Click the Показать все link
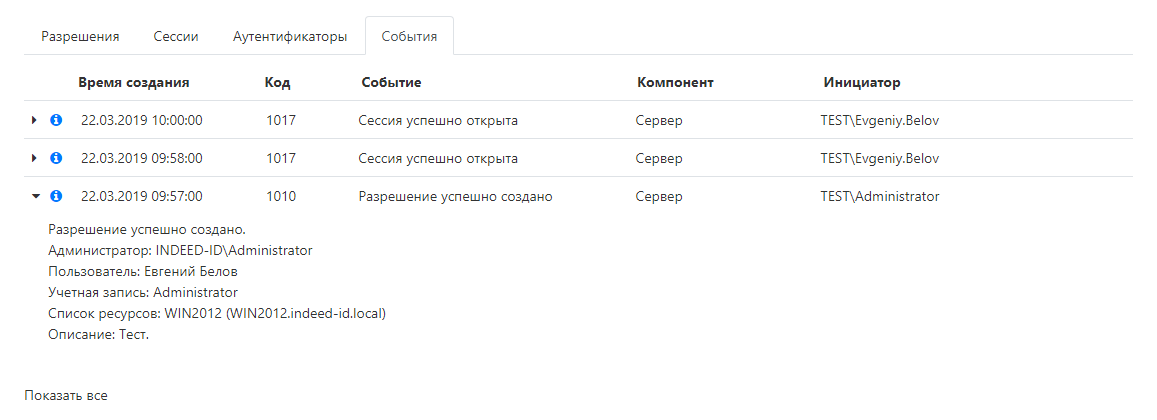 coord(66,395)
